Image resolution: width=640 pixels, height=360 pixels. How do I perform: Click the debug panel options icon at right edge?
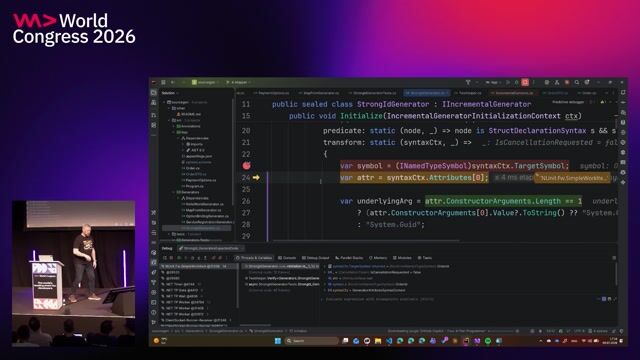614,258
